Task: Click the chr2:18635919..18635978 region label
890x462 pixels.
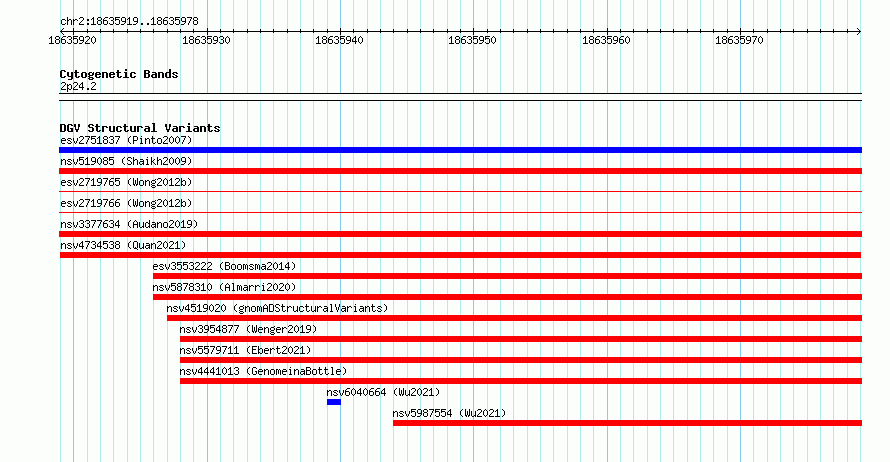Action: [x=129, y=22]
